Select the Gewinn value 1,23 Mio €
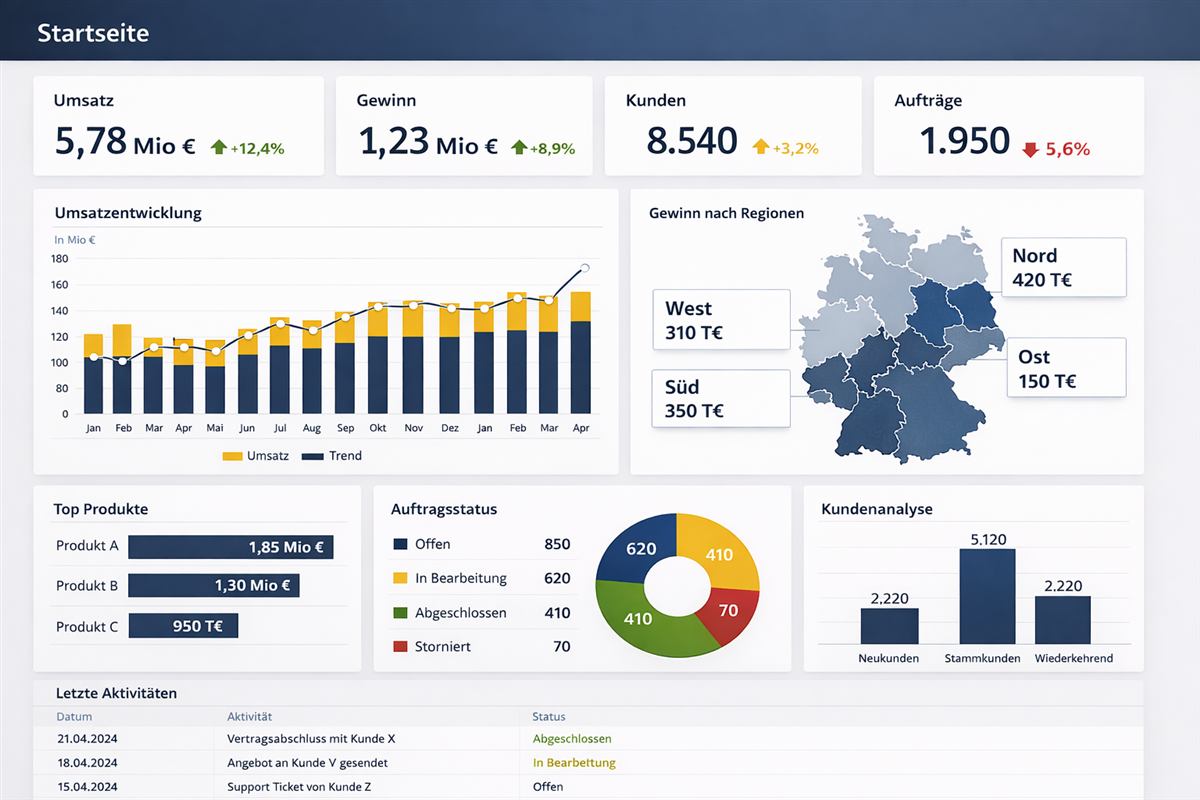 tap(427, 142)
